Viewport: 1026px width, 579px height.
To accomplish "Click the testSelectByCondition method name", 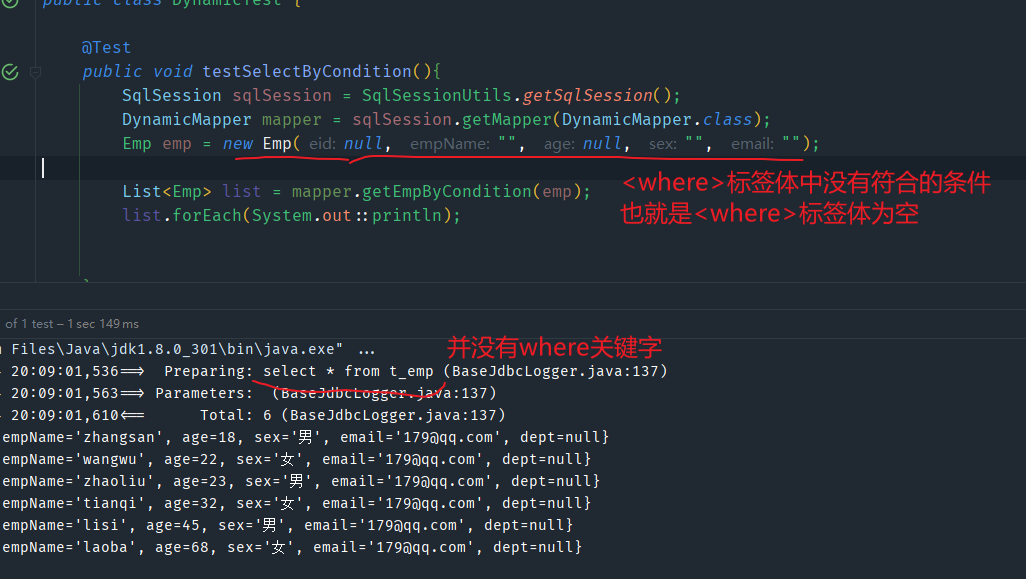I will pyautogui.click(x=306, y=72).
